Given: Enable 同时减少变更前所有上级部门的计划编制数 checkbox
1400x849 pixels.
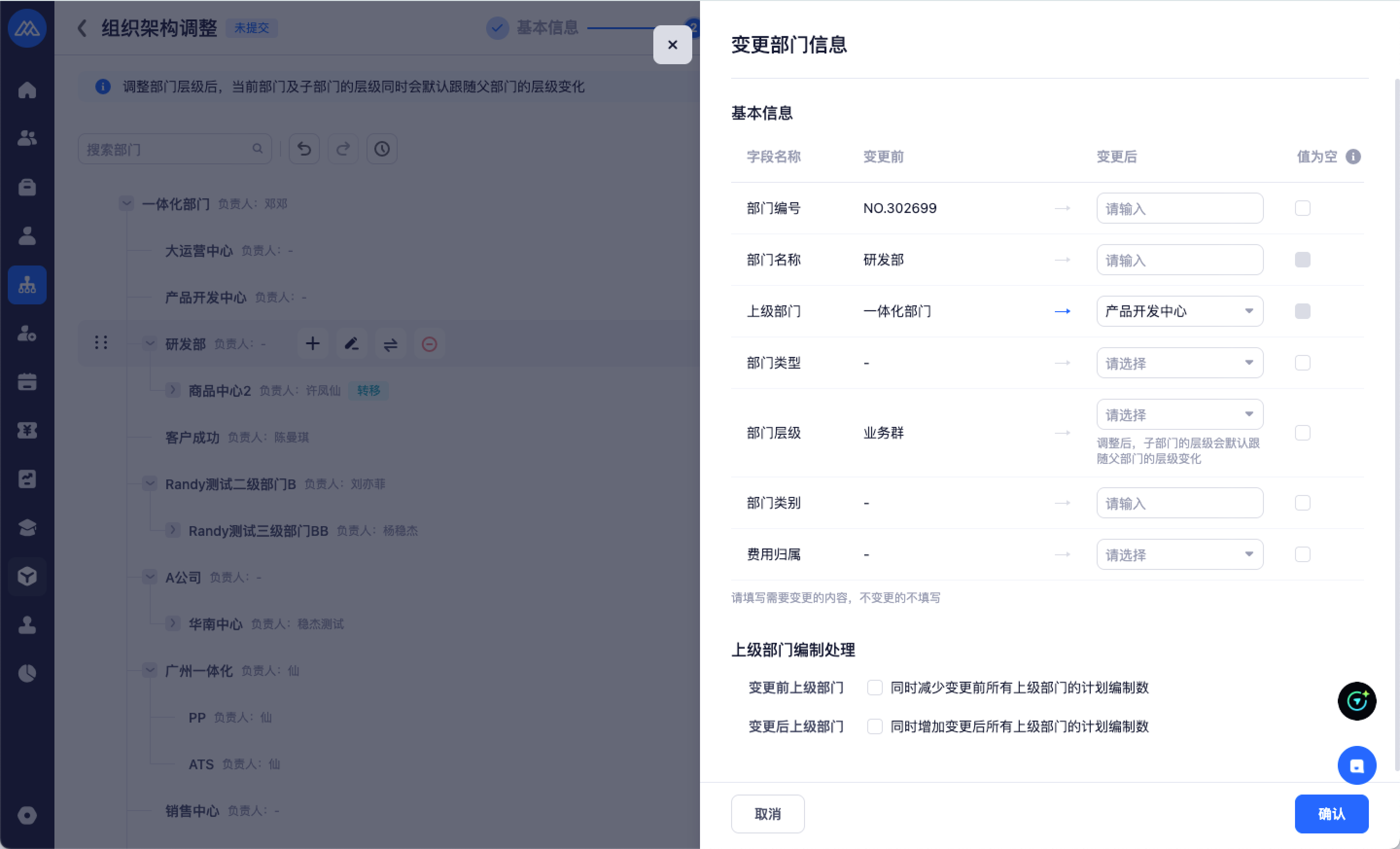Looking at the screenshot, I should [875, 688].
